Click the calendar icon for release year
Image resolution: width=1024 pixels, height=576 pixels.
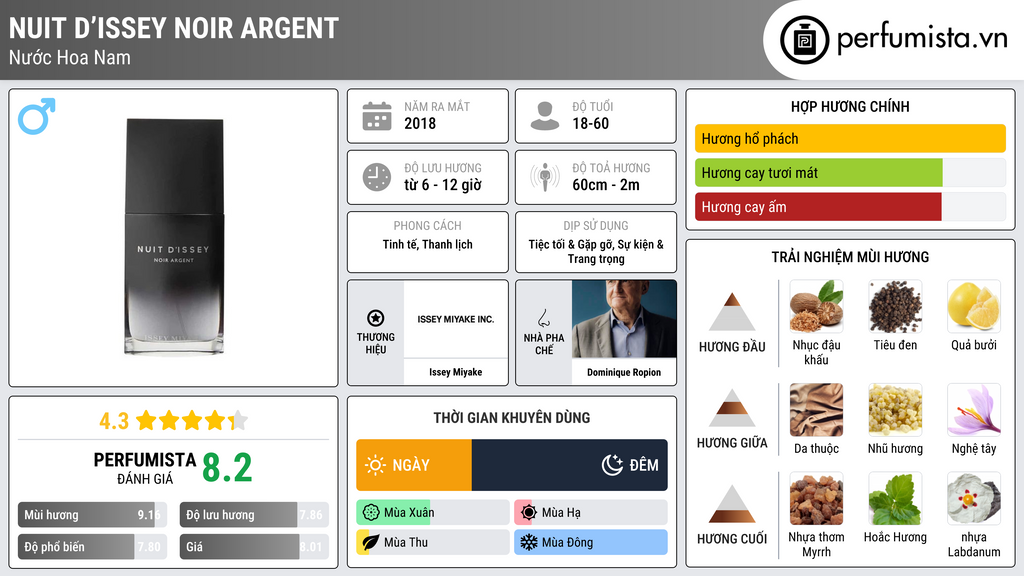[x=376, y=116]
